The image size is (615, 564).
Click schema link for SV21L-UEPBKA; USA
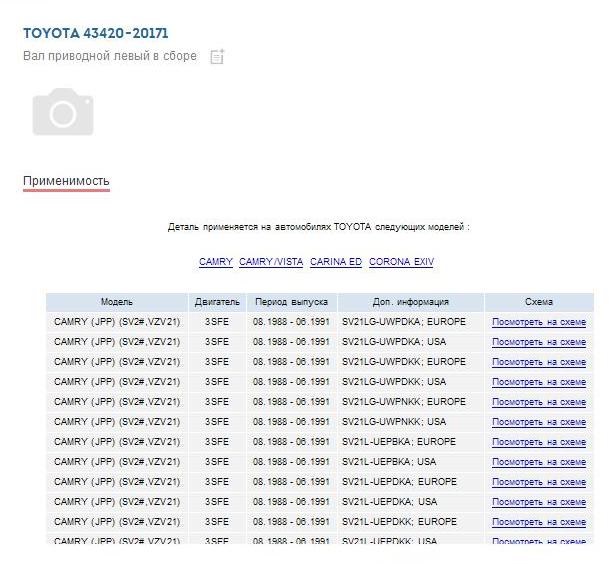(538, 462)
